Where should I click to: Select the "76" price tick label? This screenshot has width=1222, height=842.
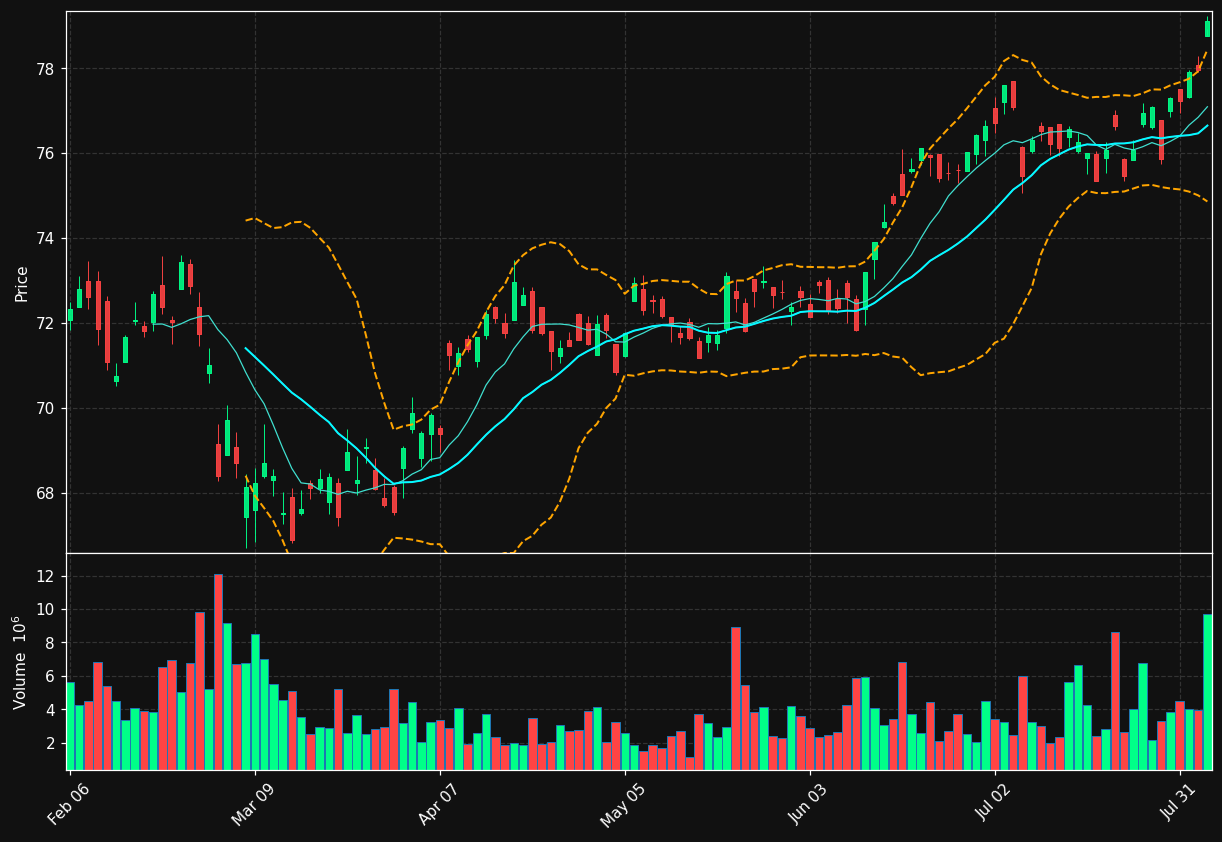click(48, 154)
